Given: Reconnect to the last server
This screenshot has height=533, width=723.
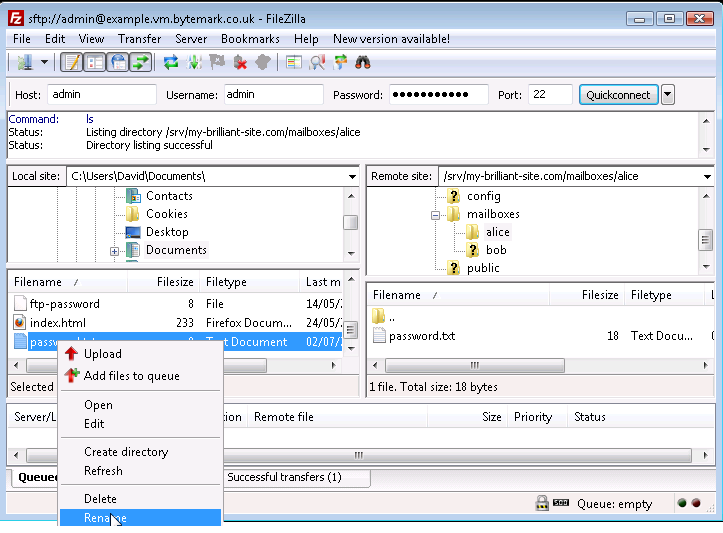Looking at the screenshot, I should click(x=263, y=62).
